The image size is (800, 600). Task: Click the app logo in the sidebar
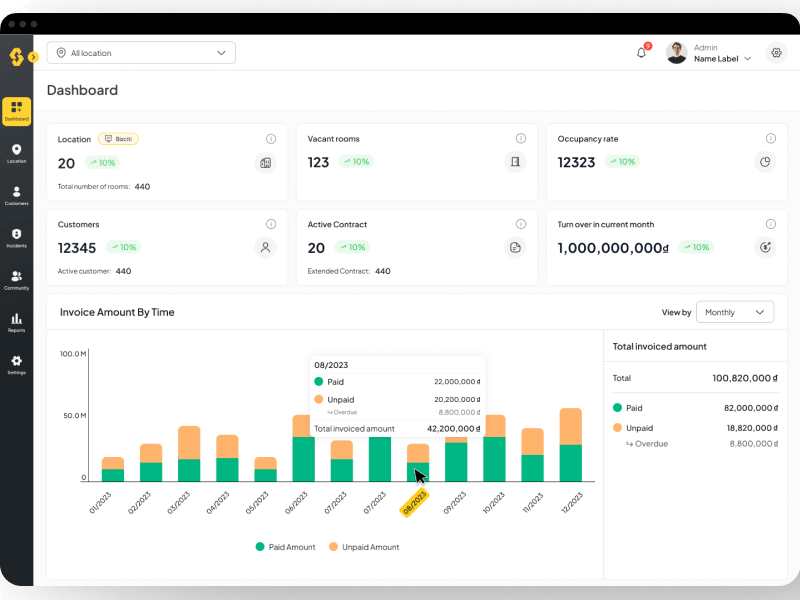click(16, 57)
